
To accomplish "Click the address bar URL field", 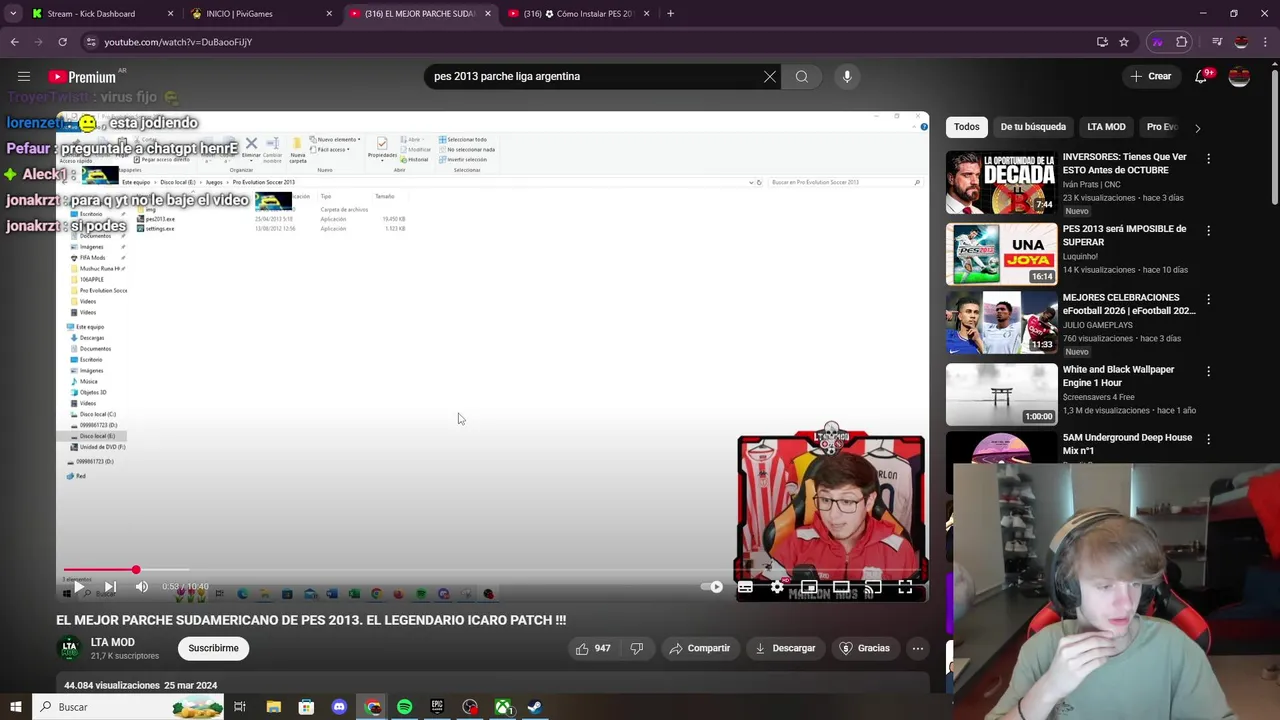I will (x=590, y=42).
